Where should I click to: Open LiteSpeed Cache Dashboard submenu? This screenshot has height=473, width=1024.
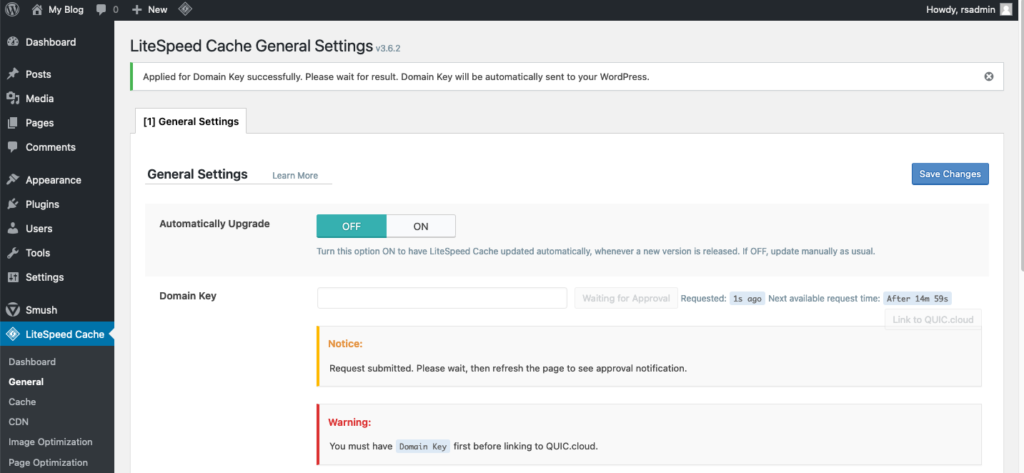pos(32,361)
